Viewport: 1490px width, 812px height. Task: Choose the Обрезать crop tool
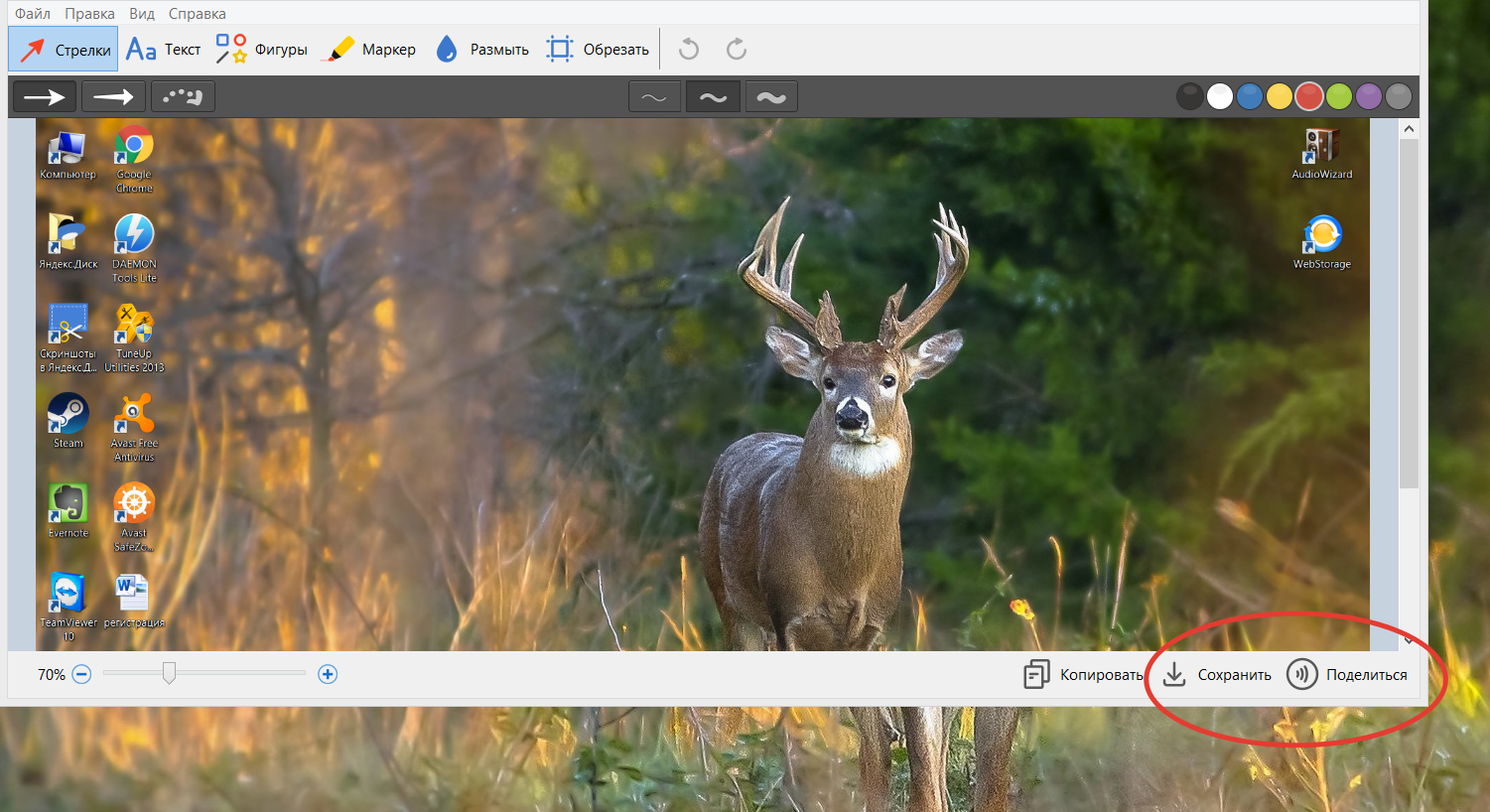[598, 50]
